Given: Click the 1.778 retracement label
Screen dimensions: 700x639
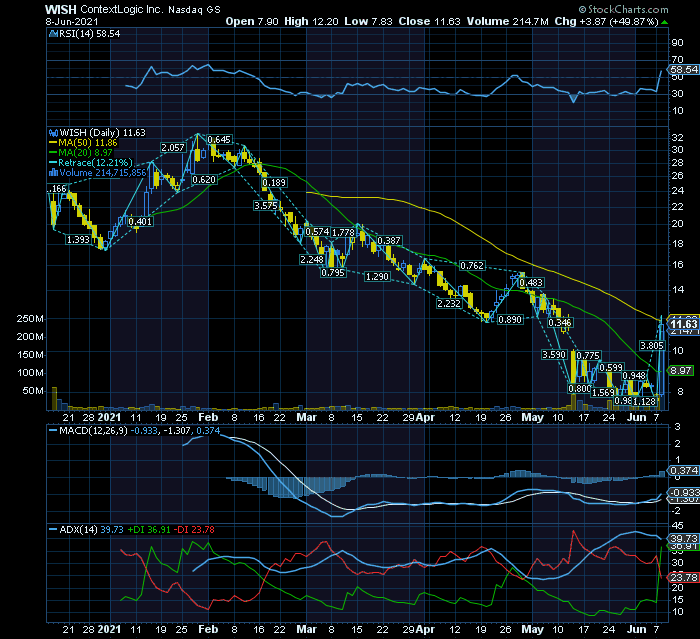Looking at the screenshot, I should point(343,233).
